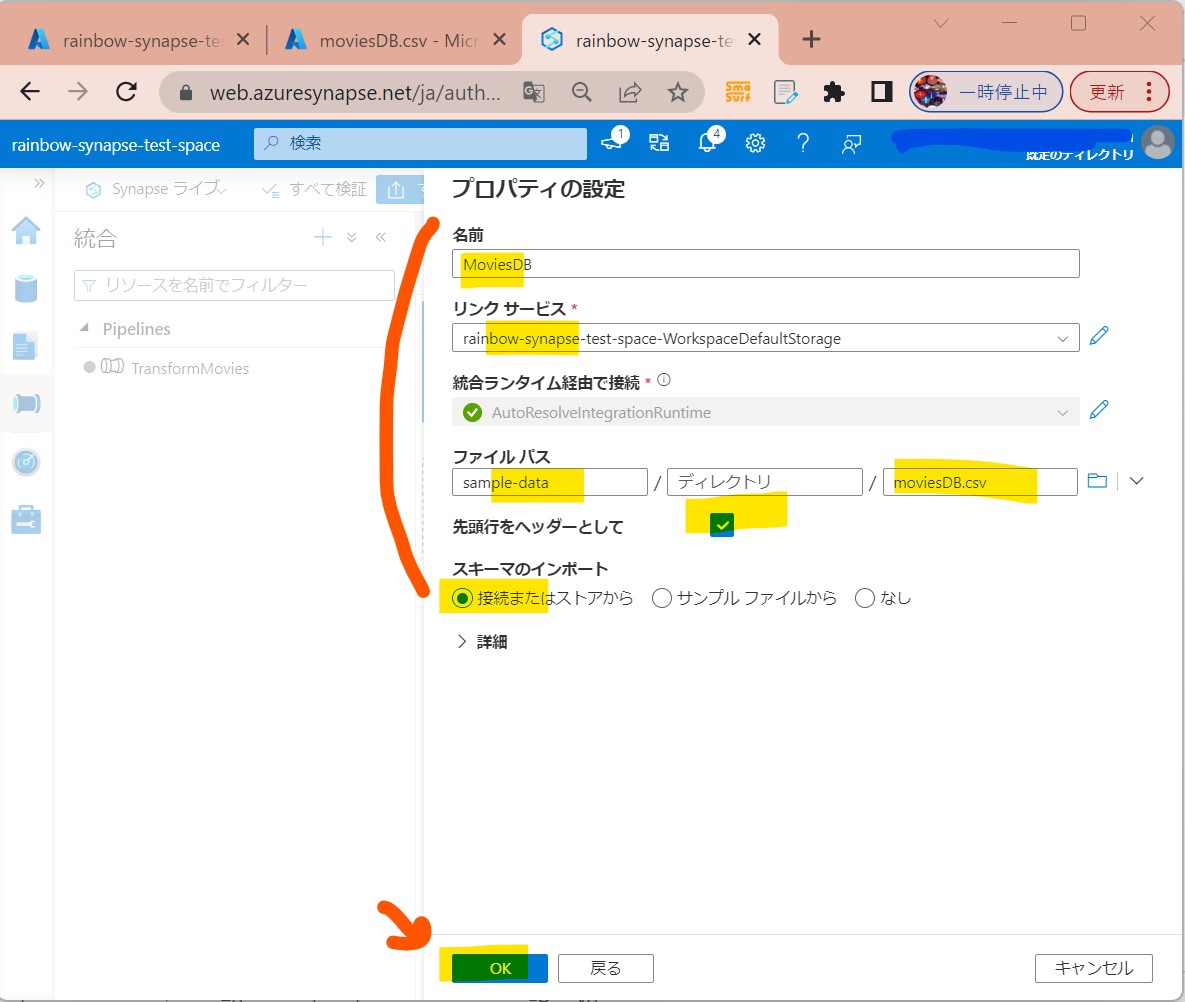Click the キャンセル cancel button

pyautogui.click(x=1094, y=968)
